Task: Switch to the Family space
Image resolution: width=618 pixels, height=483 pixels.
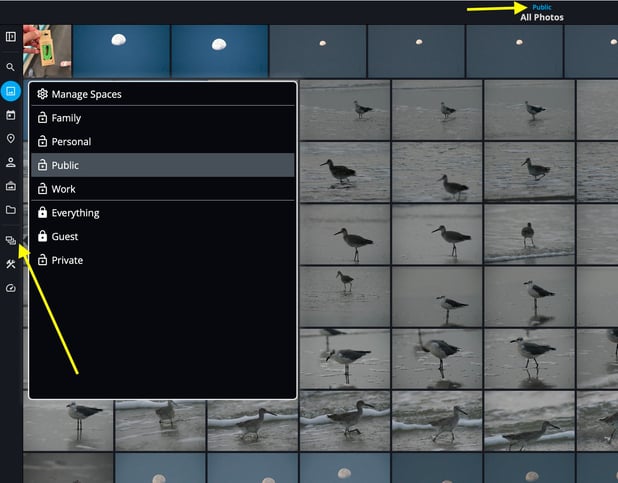Action: pos(66,118)
